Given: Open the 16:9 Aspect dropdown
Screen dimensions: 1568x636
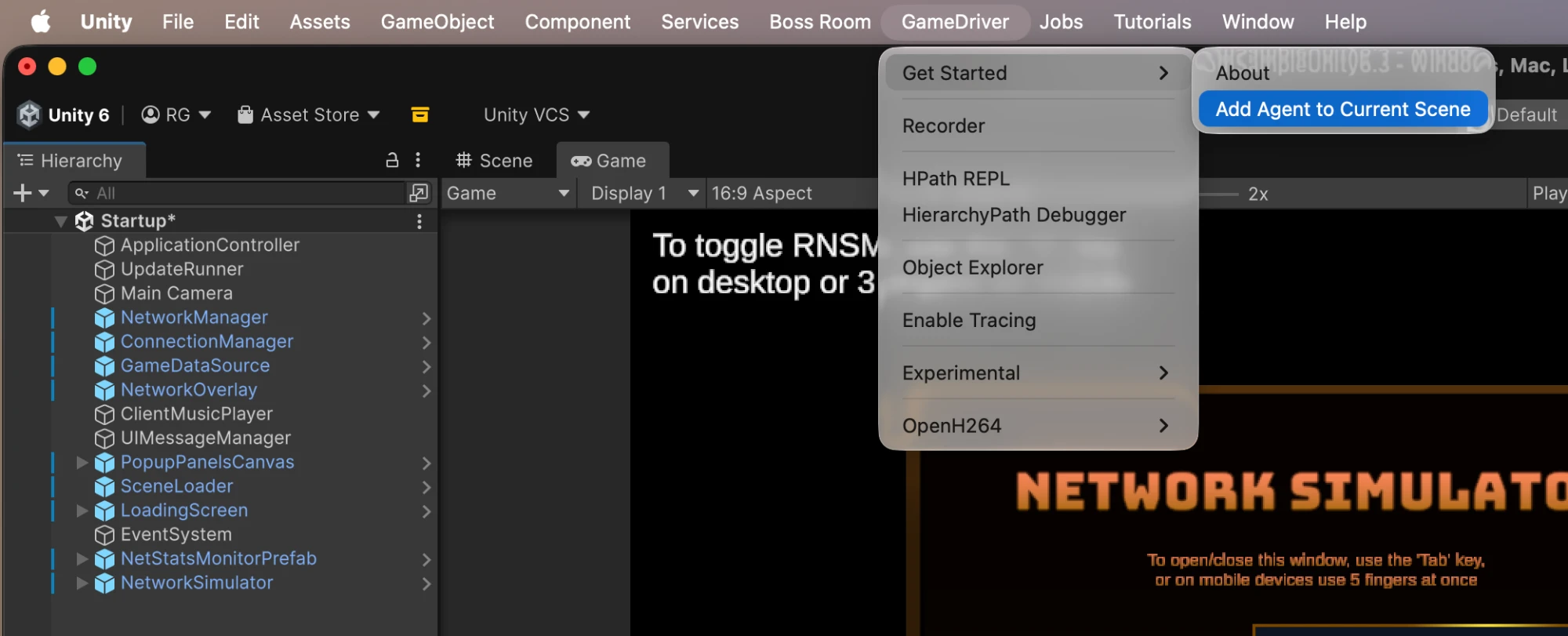Looking at the screenshot, I should [792, 193].
